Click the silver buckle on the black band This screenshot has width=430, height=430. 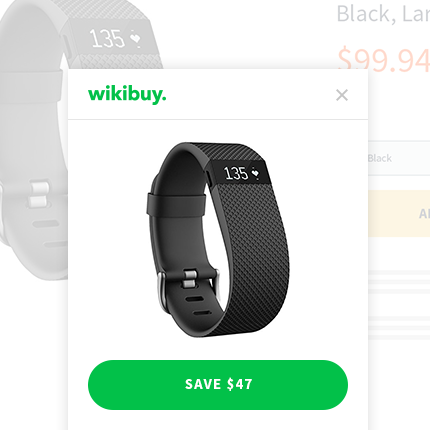point(189,280)
